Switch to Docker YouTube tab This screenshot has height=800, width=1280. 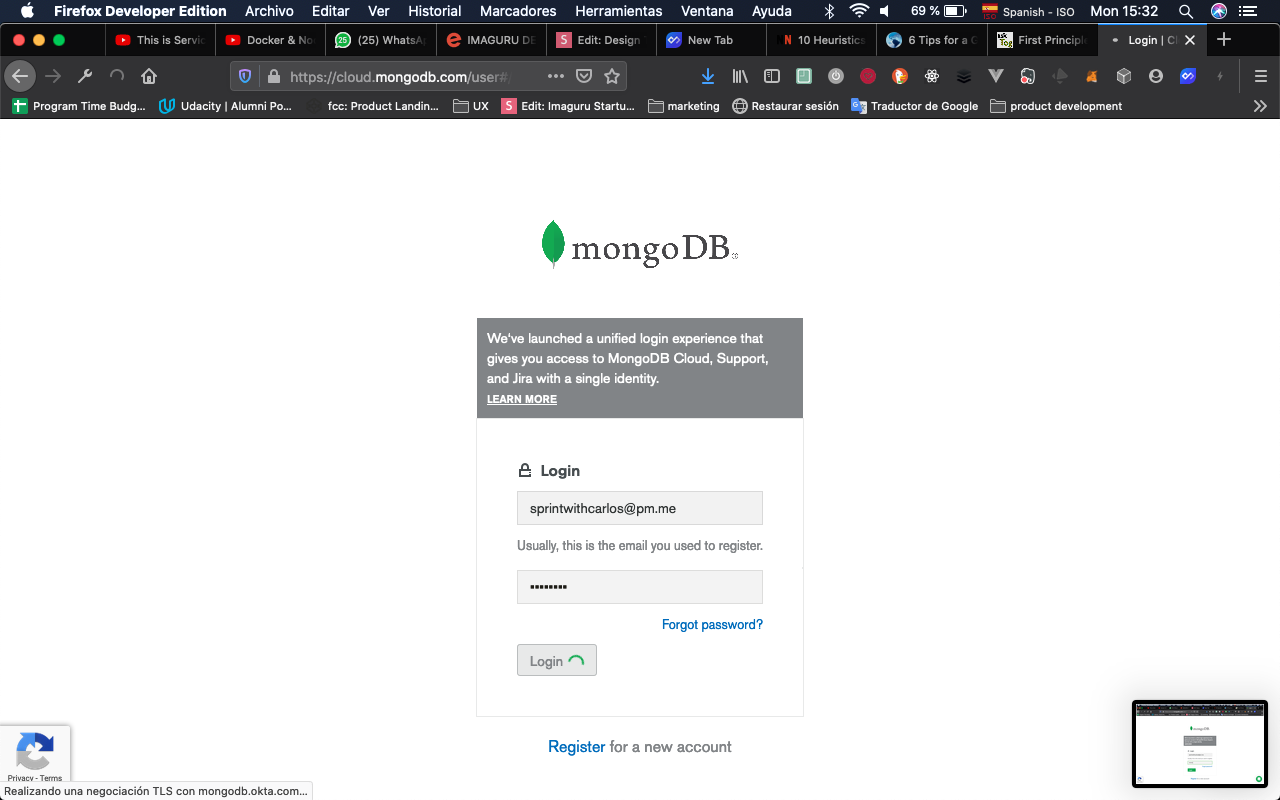coord(270,40)
